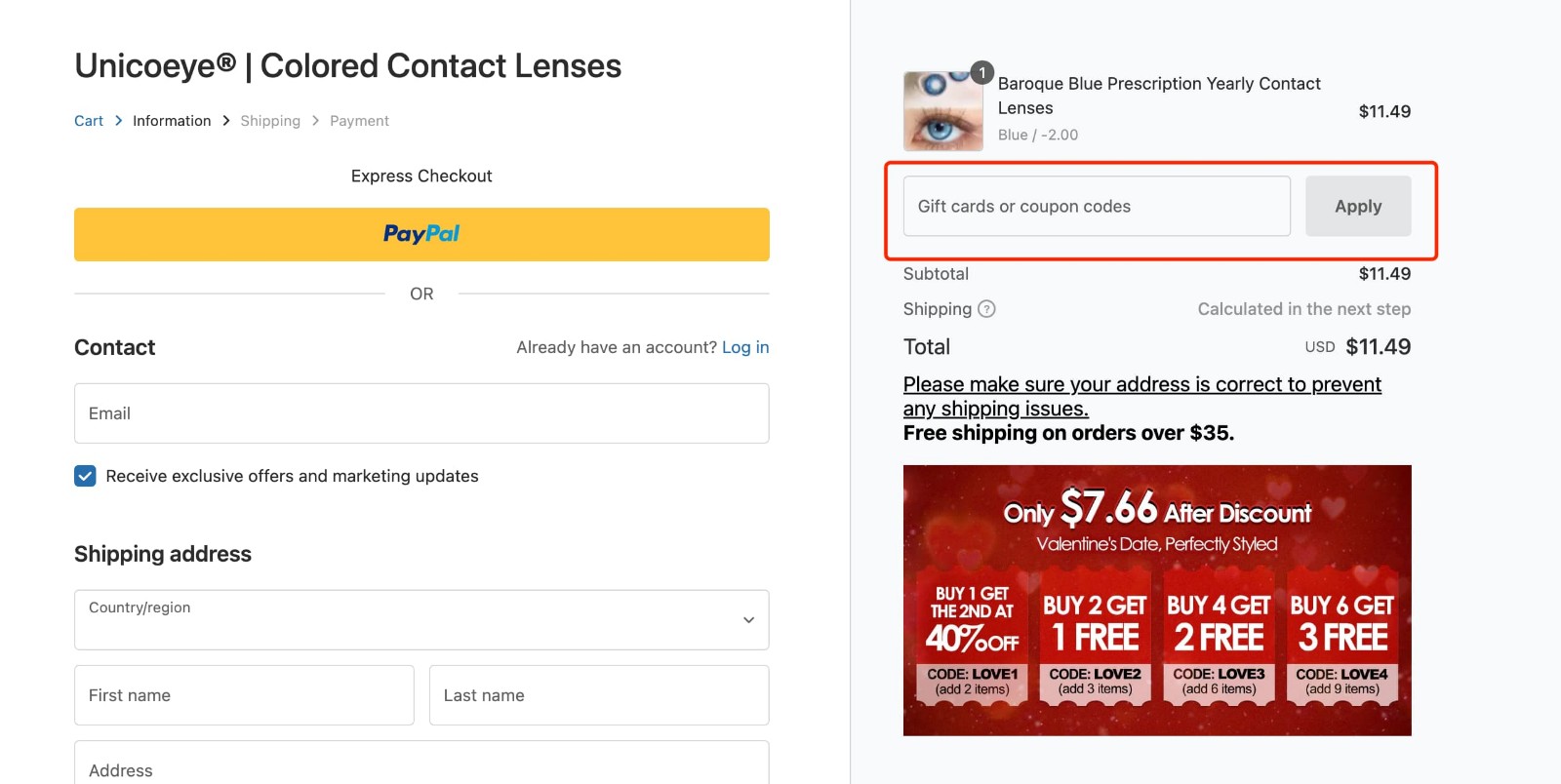The width and height of the screenshot is (1561, 784).
Task: Open the Country/region dropdown
Action: coord(420,619)
